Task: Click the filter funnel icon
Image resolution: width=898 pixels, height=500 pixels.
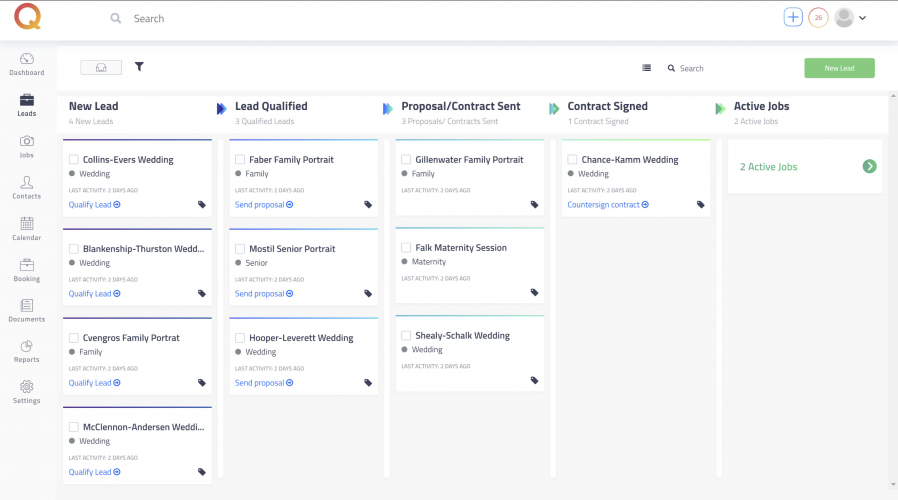Action: (x=139, y=67)
